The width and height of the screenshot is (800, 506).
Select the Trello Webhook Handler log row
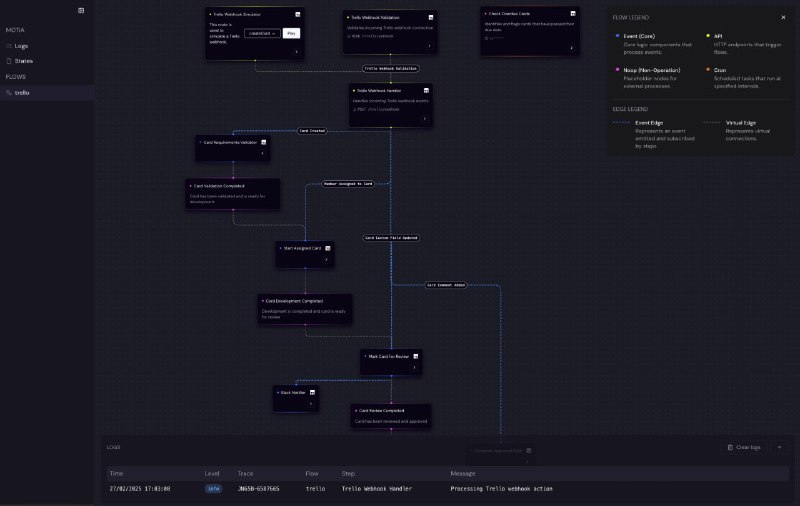440,488
